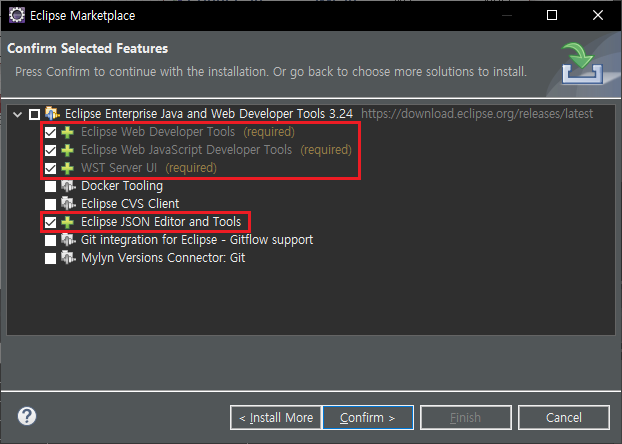622x444 pixels.
Task: Enable the Docker Tooling checkbox
Action: pos(50,186)
